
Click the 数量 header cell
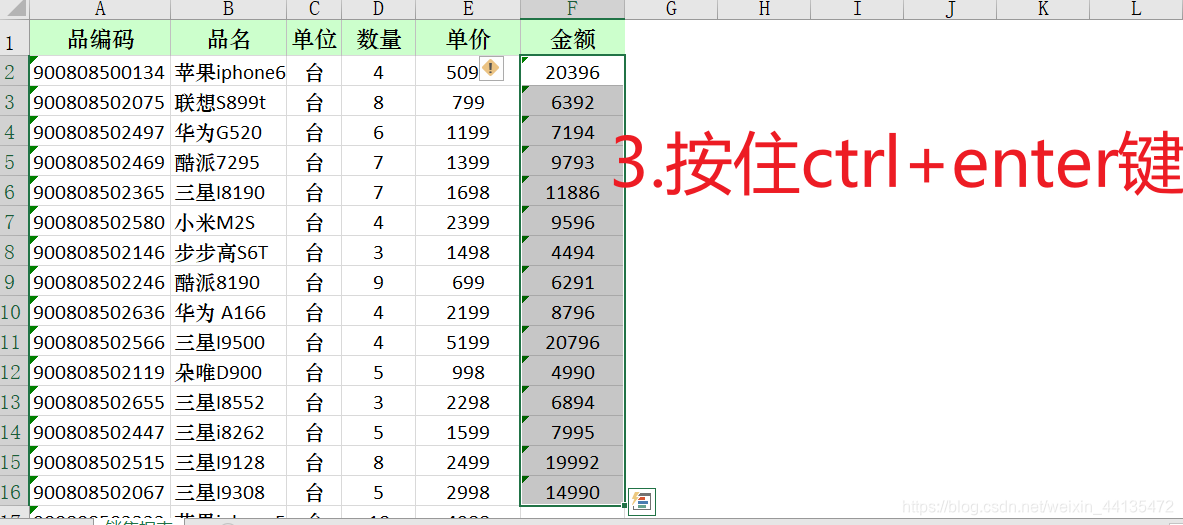pos(379,38)
